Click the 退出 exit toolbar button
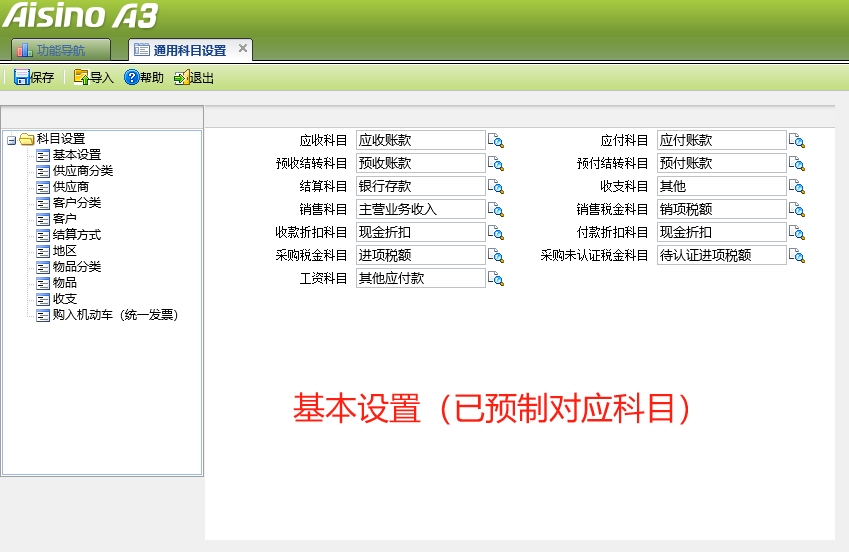The height and width of the screenshot is (552, 849). [194, 77]
